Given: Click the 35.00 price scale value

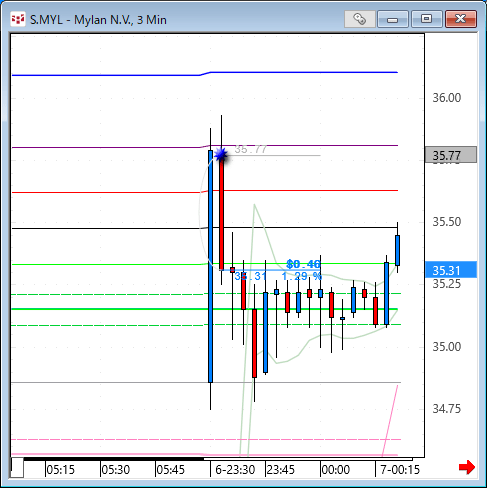Looking at the screenshot, I should pyautogui.click(x=447, y=347).
